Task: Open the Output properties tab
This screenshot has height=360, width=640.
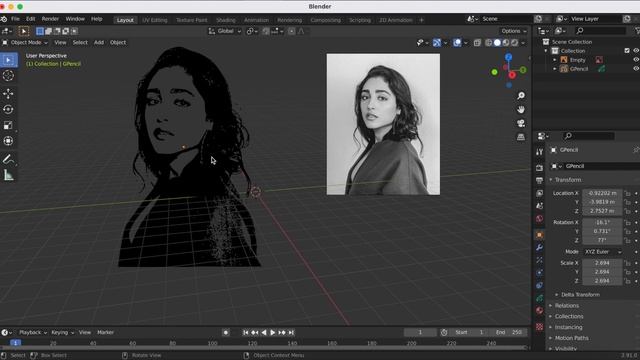Action: pos(540,180)
